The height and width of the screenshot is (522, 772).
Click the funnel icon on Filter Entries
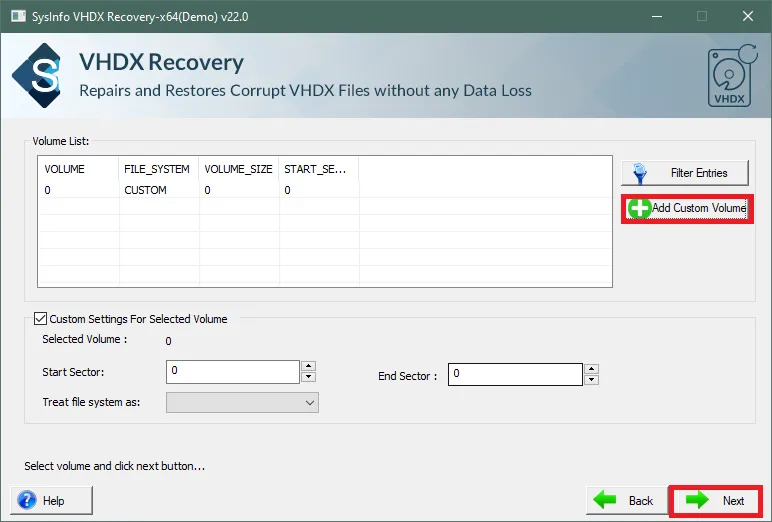pos(640,174)
